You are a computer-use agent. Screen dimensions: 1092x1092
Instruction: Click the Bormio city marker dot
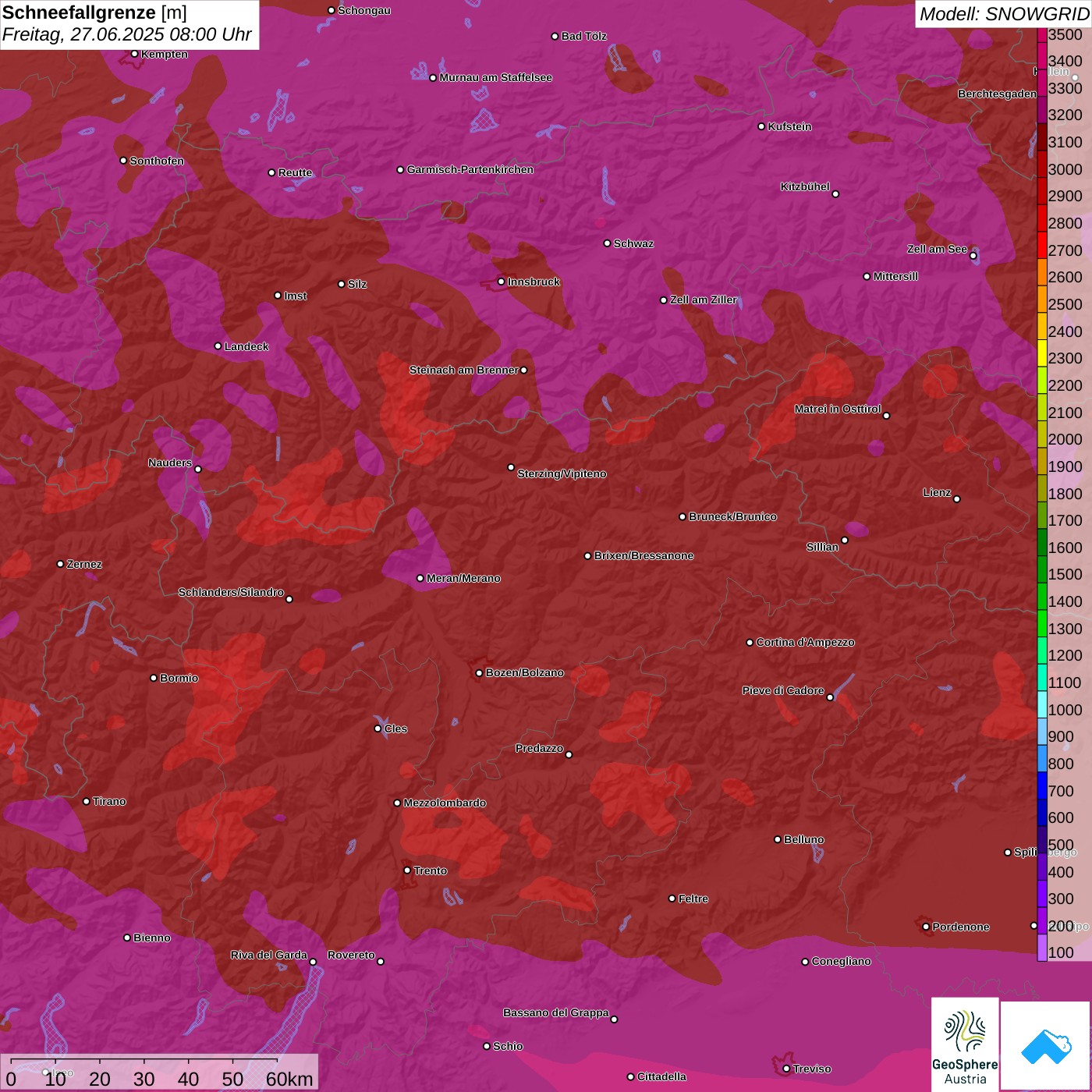154,678
